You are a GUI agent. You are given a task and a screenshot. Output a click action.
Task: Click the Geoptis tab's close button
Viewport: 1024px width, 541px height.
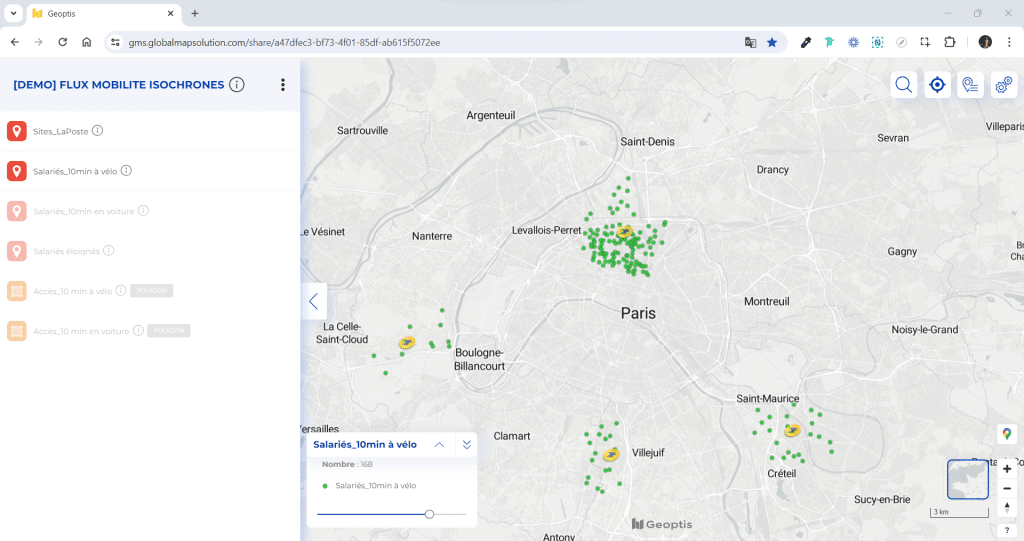tap(170, 13)
